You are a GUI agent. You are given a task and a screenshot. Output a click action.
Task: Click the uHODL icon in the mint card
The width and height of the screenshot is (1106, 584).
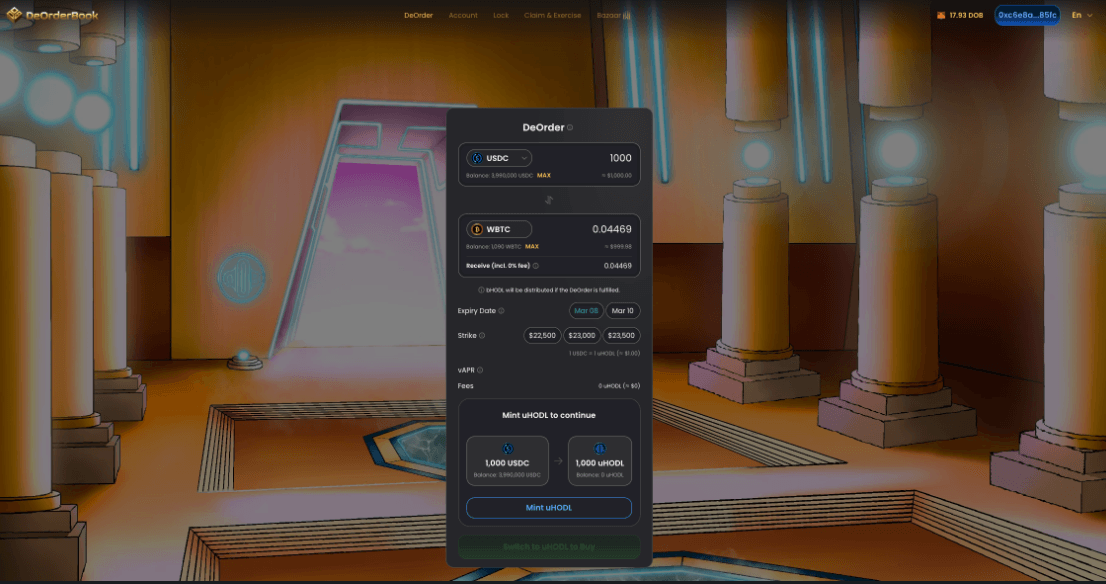pyautogui.click(x=600, y=449)
